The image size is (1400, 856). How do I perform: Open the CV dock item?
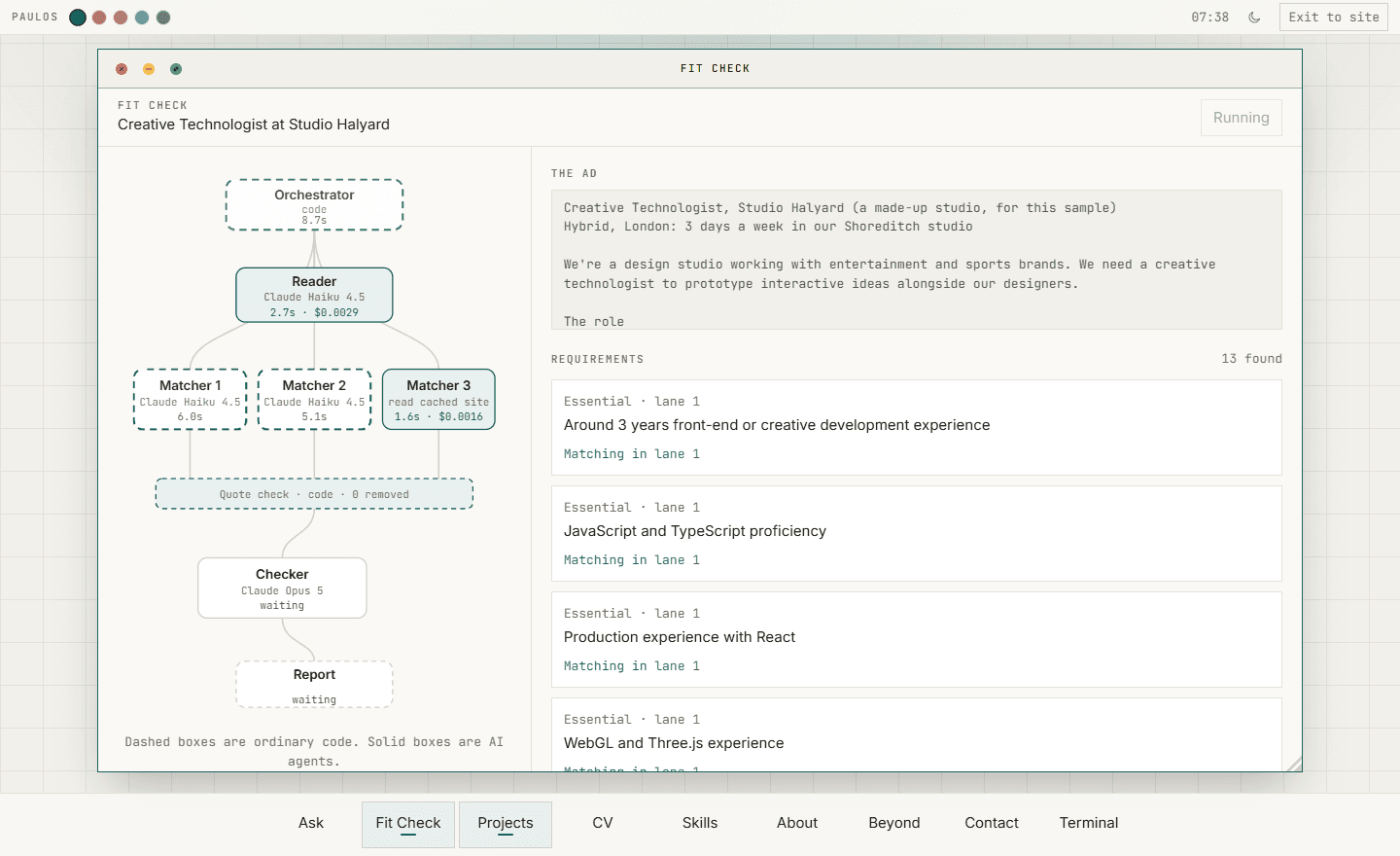(x=603, y=823)
